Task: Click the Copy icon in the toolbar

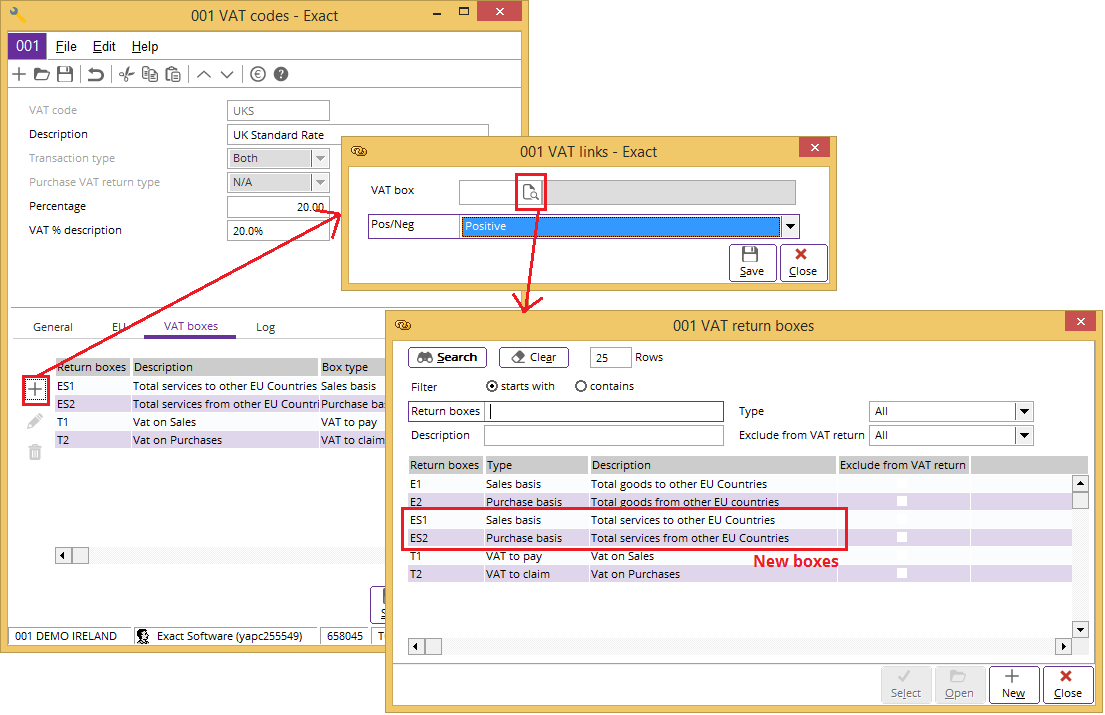Action: click(150, 73)
